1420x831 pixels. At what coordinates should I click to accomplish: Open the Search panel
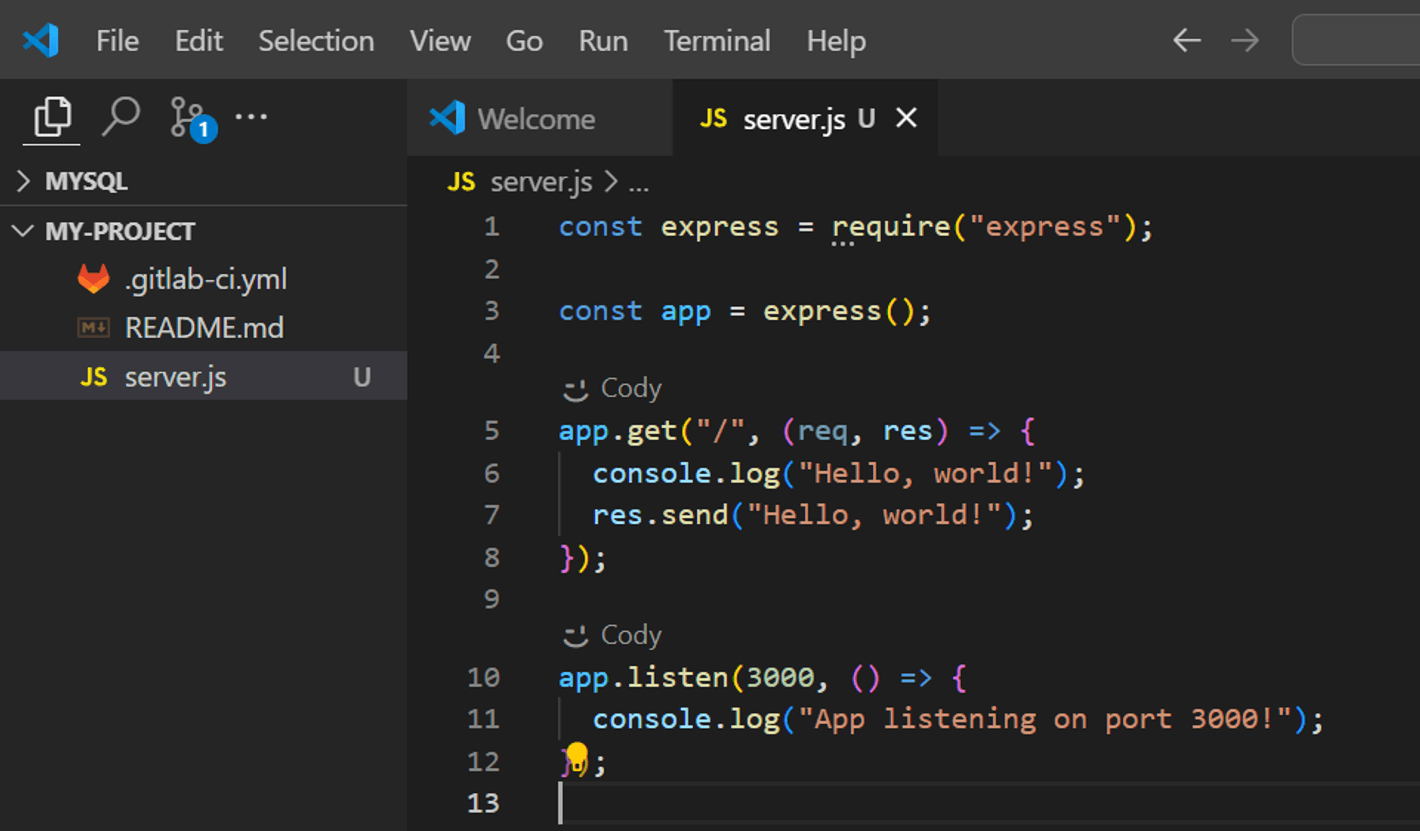121,116
